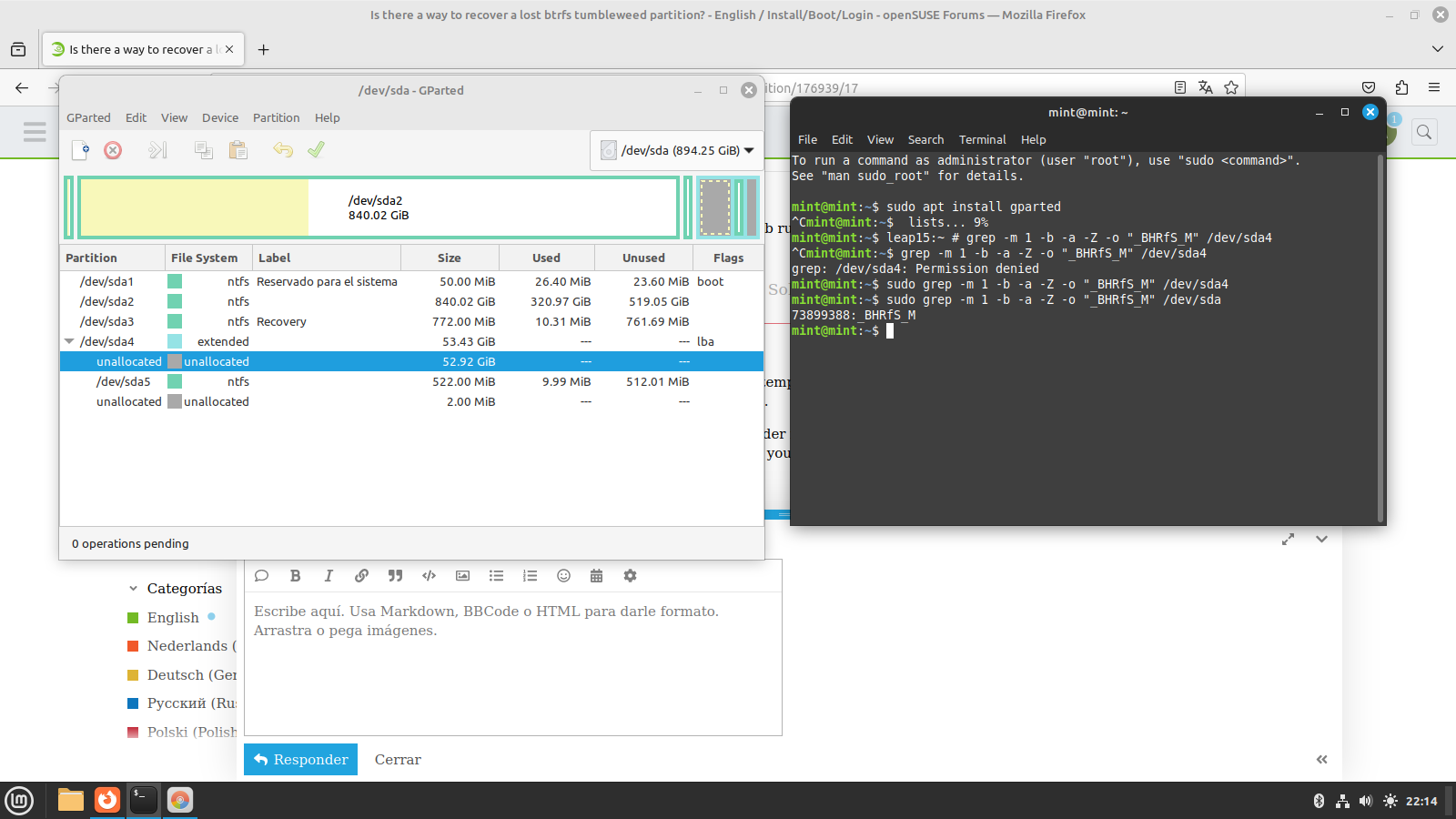This screenshot has width=1456, height=819.
Task: Select /dev/sda5 ntfs partition row
Action: click(411, 381)
